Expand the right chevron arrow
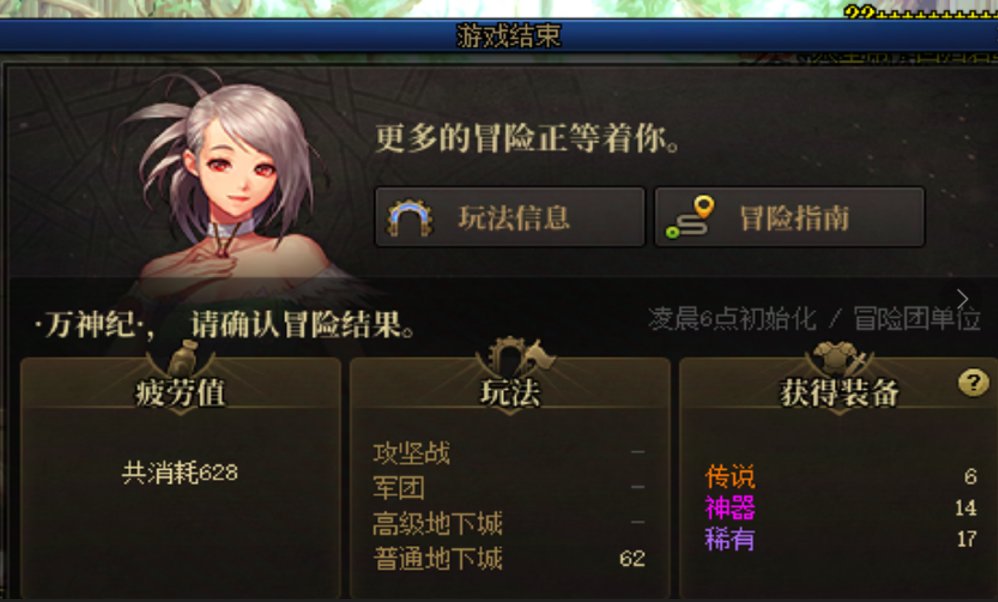Image resolution: width=998 pixels, height=602 pixels. [x=962, y=298]
